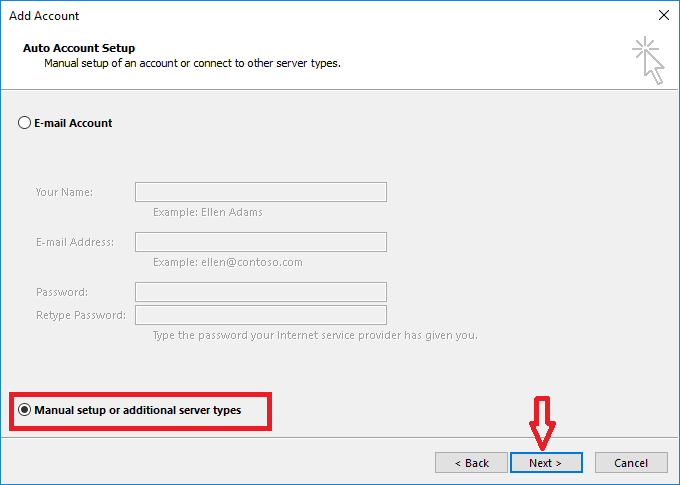
Task: Click the E-mail Address label
Action: (75, 242)
